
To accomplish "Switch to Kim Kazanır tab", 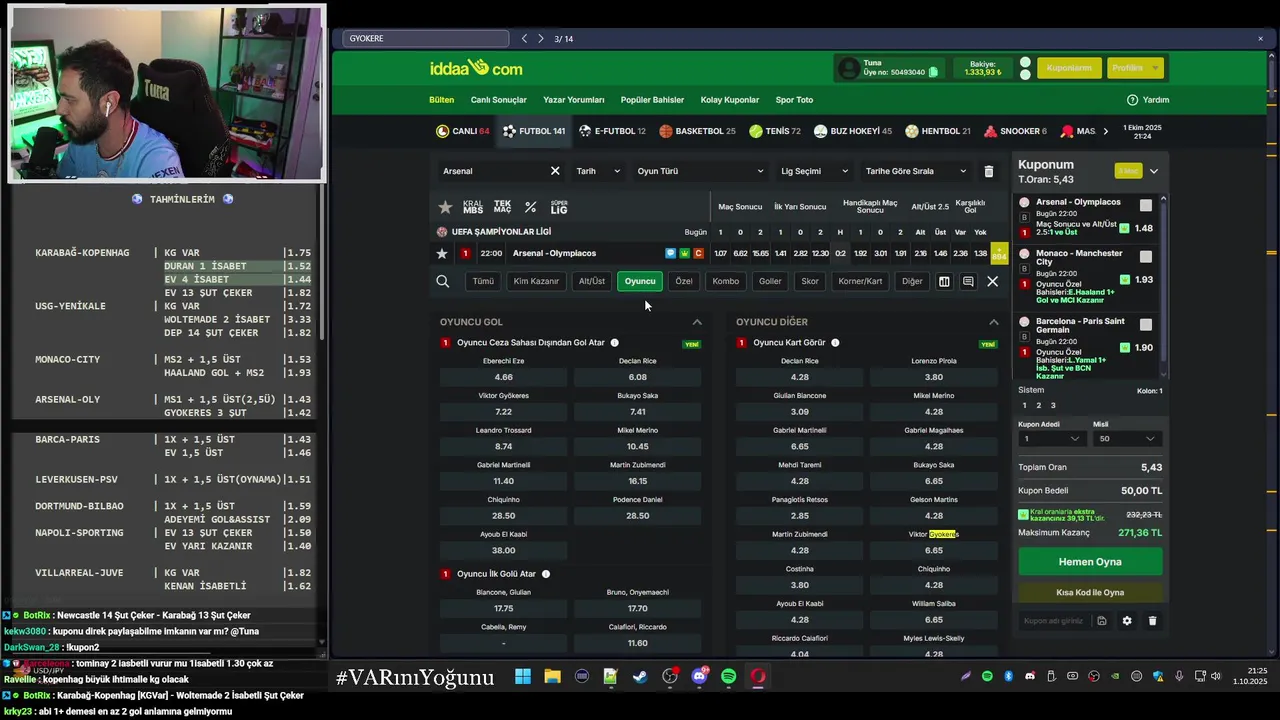I will point(536,282).
